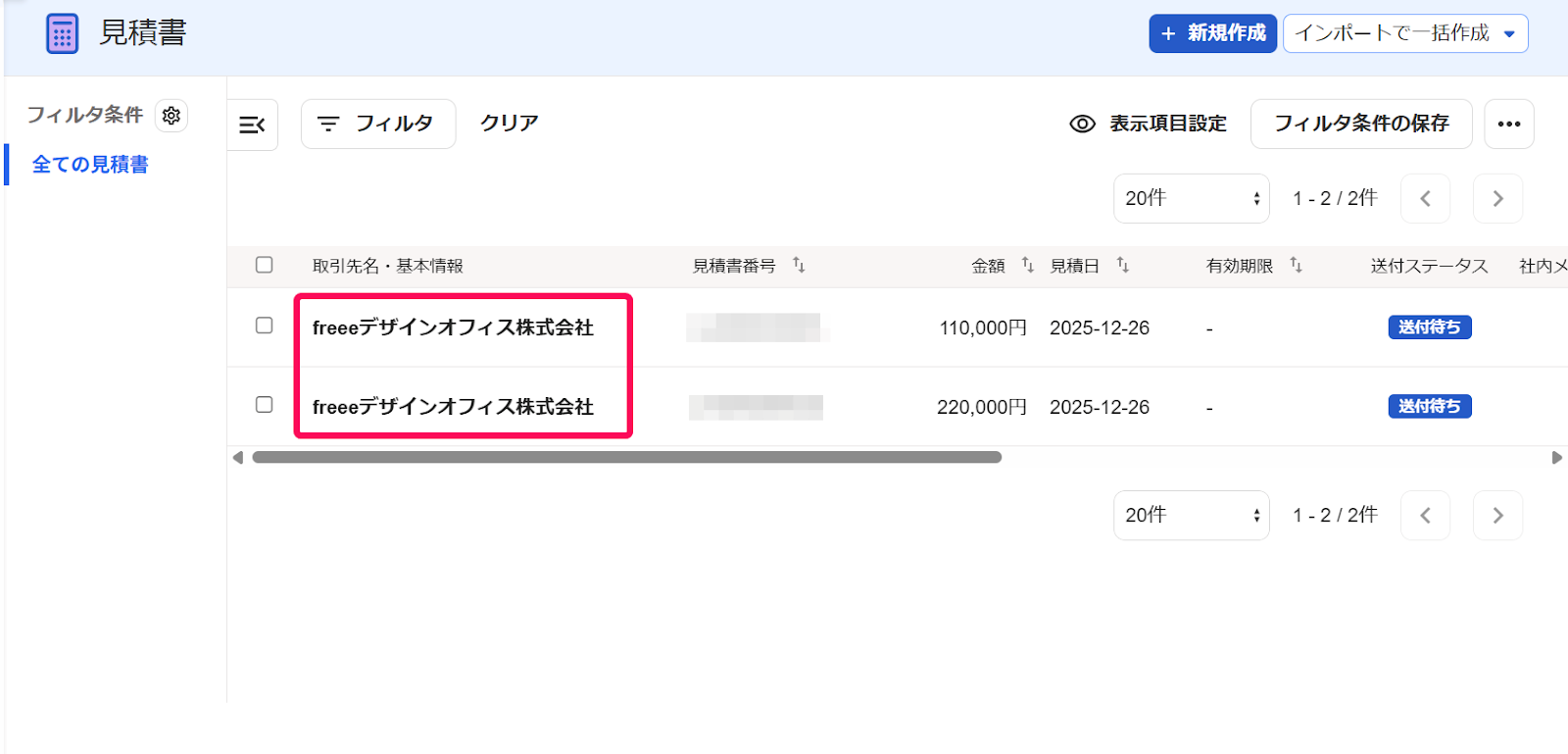
Task: Click the right arrow of horizontal scrollbar
Action: pyautogui.click(x=1556, y=458)
